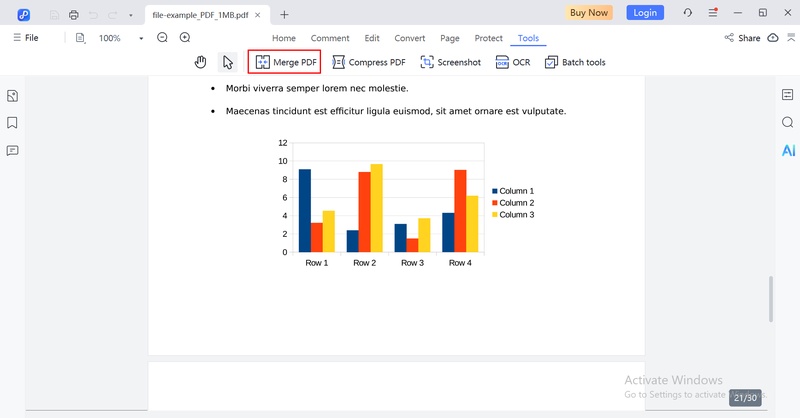Screen dimensions: 800x418
Task: Open Batch tools
Action: (x=575, y=62)
